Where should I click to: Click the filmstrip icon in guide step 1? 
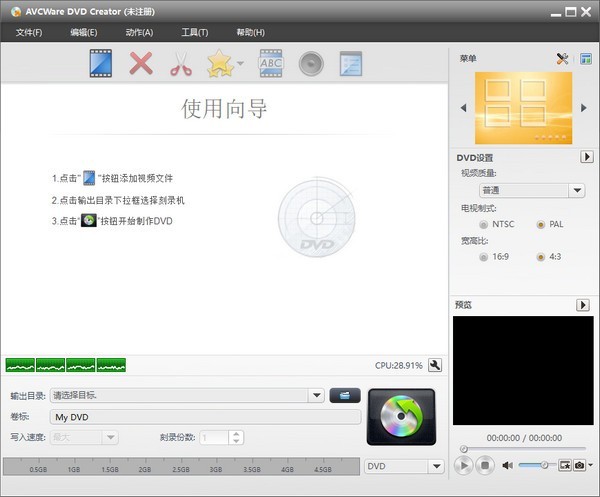coord(89,178)
